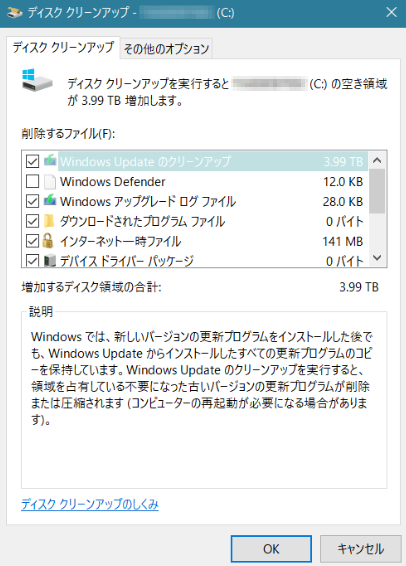
Task: Select the ディスク クリーンアップ tab
Action: 63,47
